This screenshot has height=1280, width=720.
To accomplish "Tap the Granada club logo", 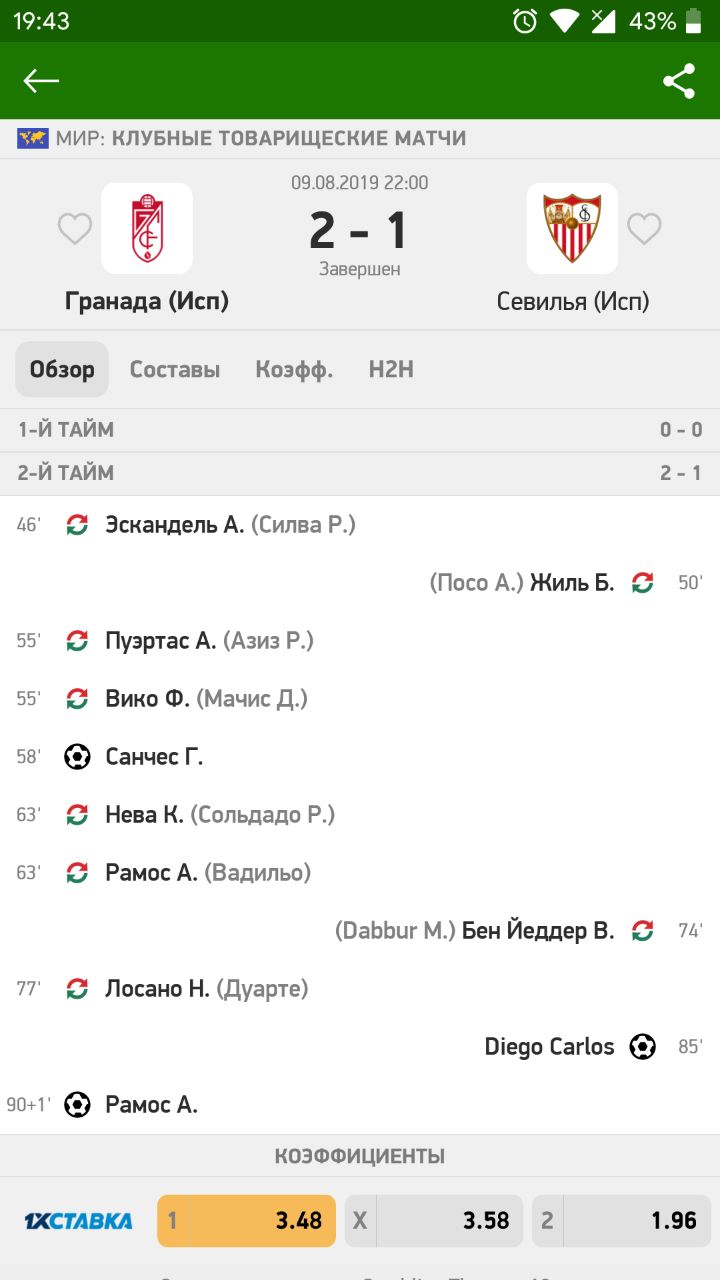I will 147,228.
